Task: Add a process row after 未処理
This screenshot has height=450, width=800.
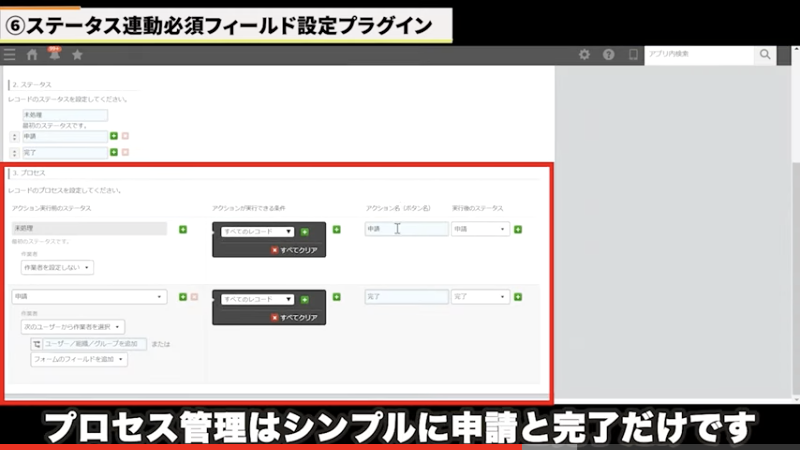Action: [x=183, y=229]
